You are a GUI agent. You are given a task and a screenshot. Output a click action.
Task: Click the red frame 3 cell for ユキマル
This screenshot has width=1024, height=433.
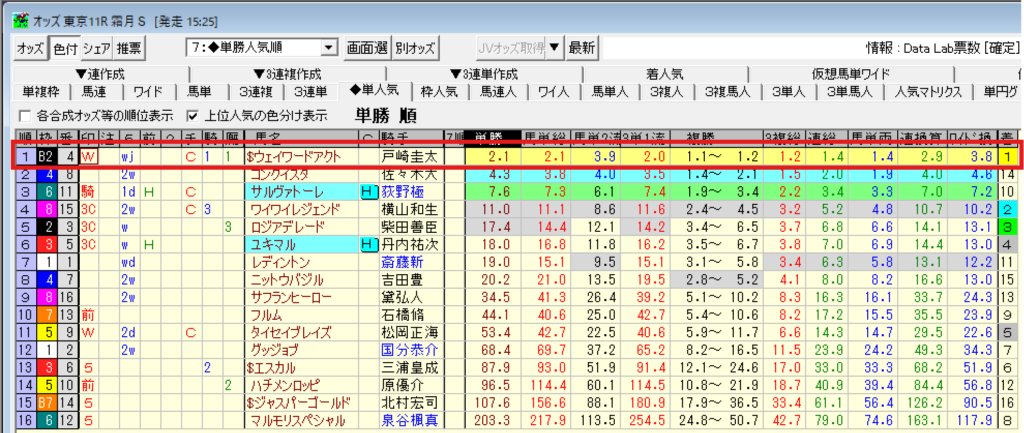point(45,244)
